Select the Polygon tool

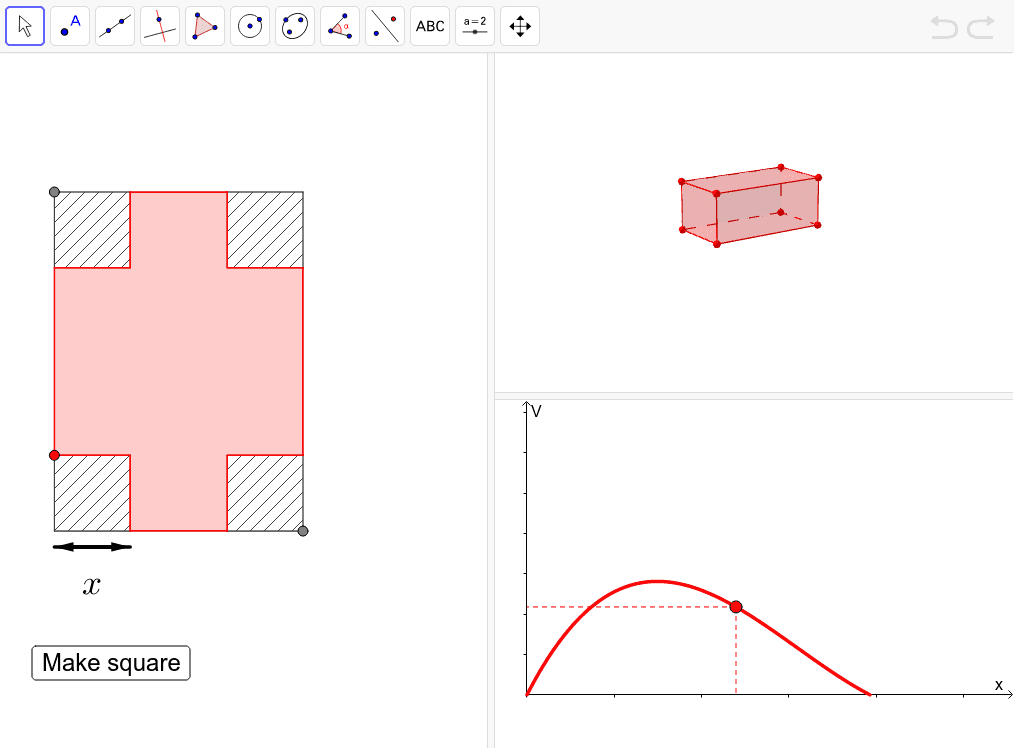(x=204, y=25)
